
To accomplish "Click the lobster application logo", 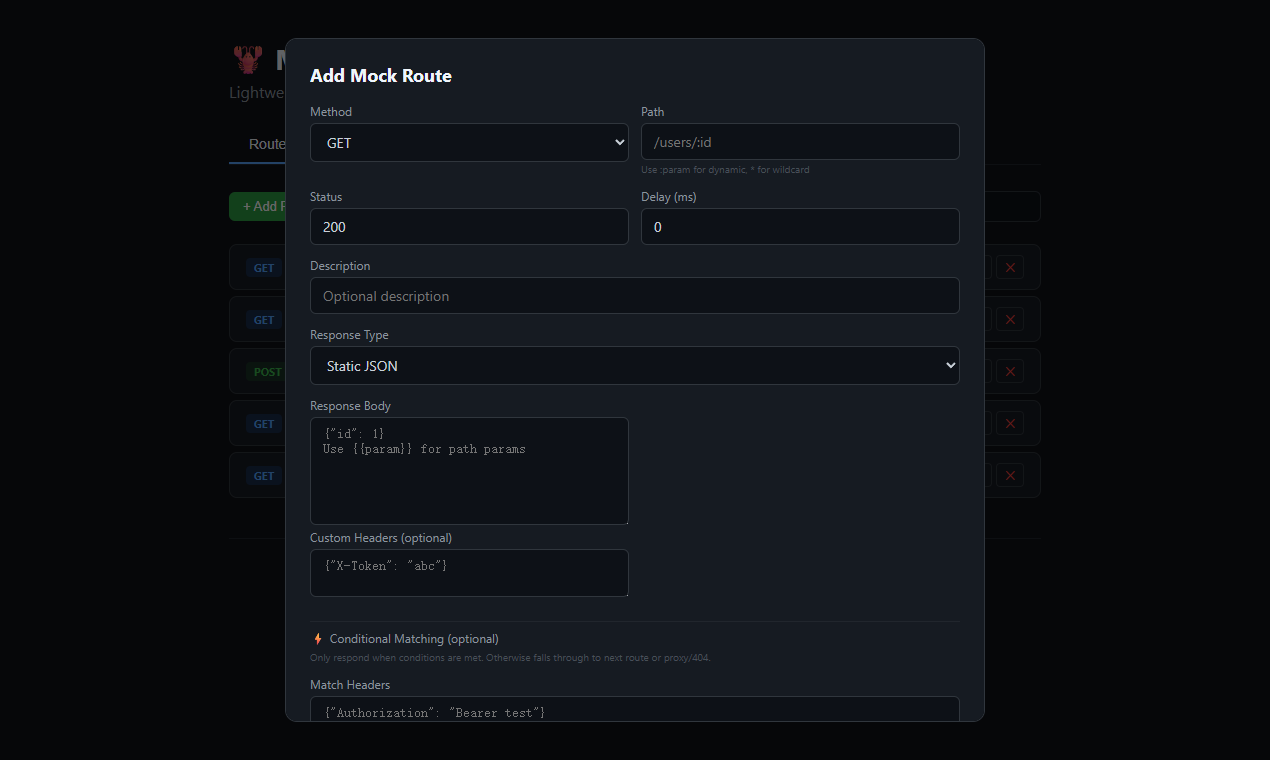I will tap(247, 58).
